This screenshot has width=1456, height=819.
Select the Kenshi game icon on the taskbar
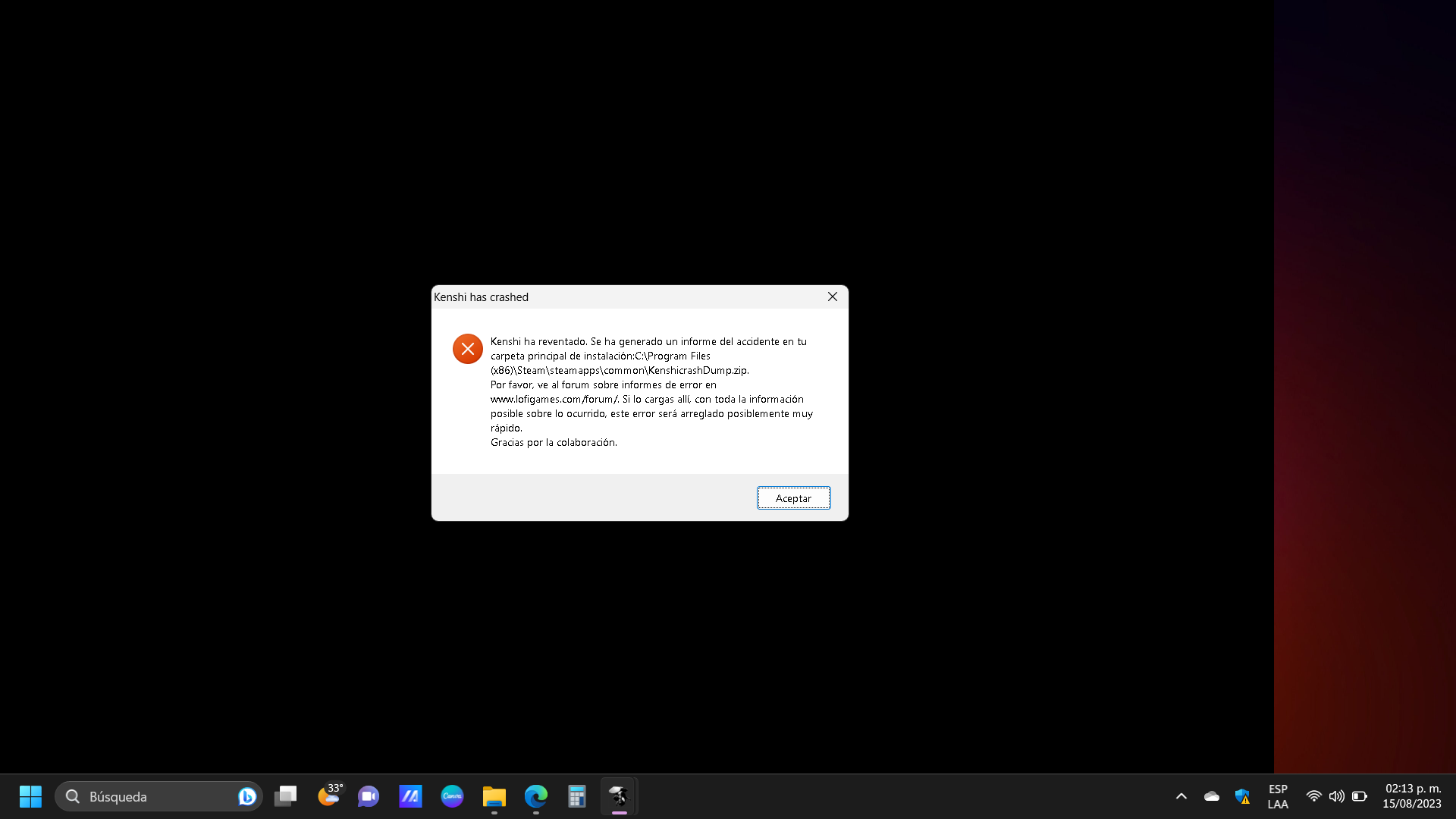(619, 796)
